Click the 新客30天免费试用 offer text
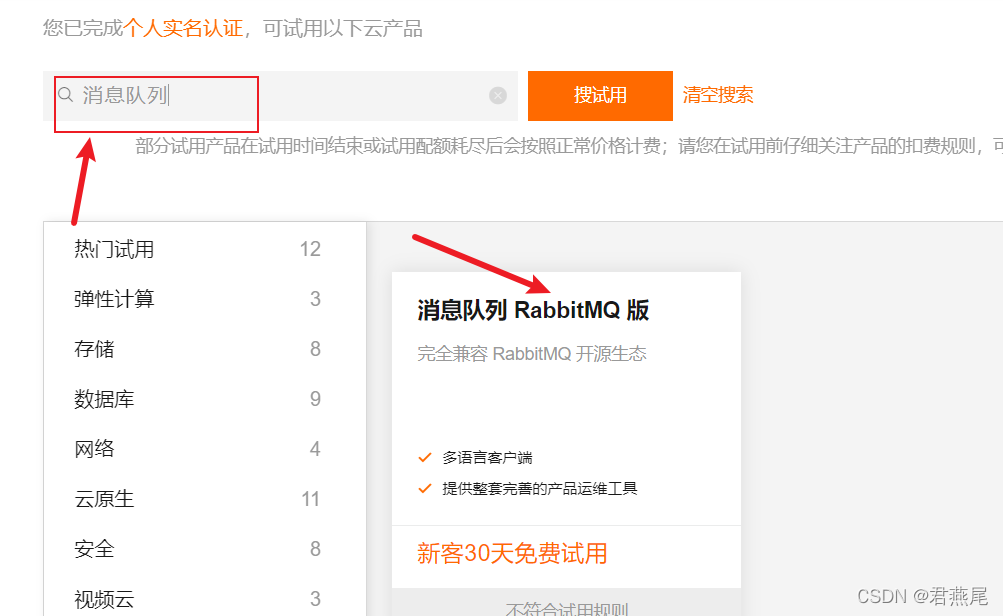The width and height of the screenshot is (1003, 616). coord(512,553)
